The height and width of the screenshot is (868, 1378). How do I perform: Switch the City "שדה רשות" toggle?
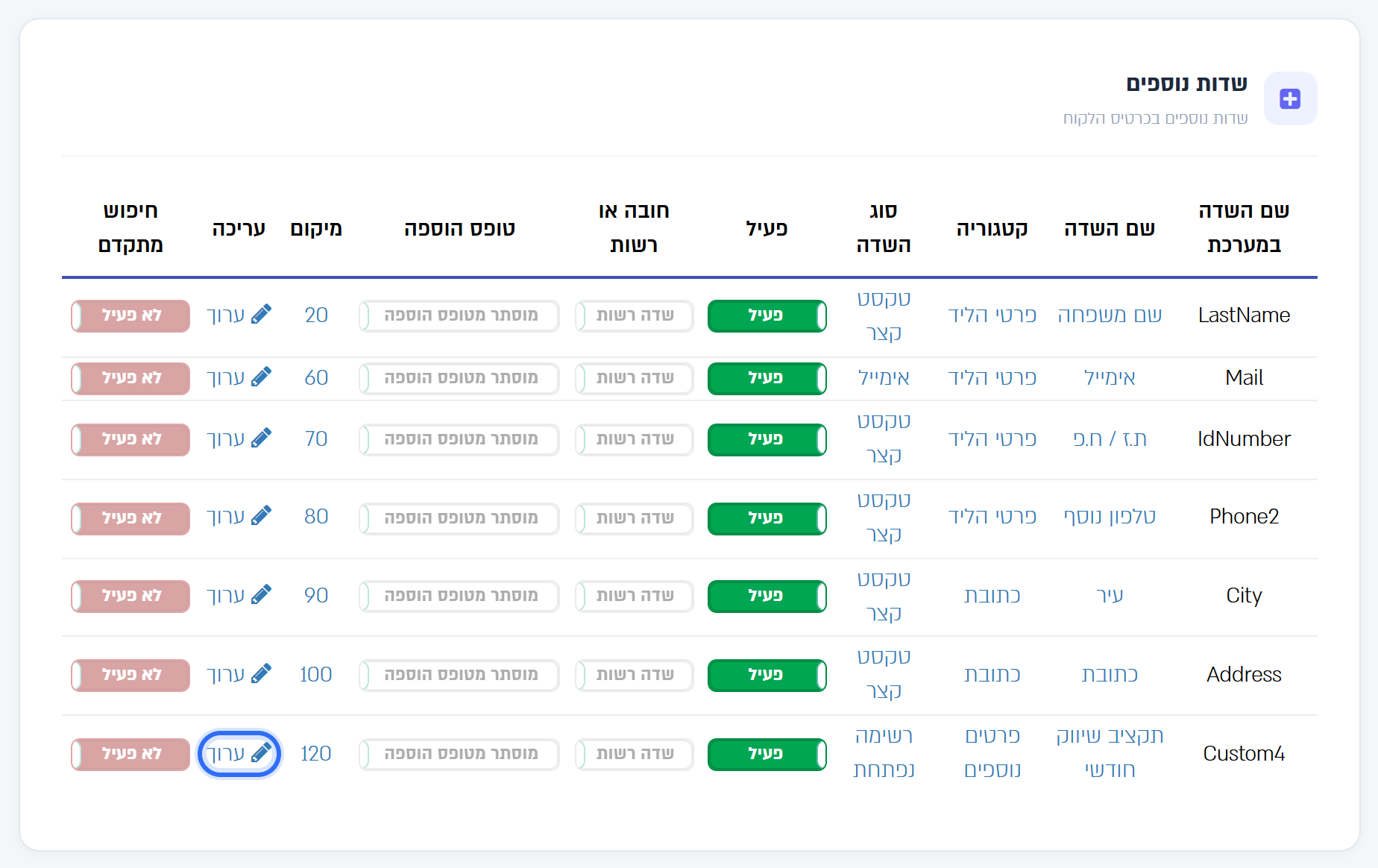point(634,597)
